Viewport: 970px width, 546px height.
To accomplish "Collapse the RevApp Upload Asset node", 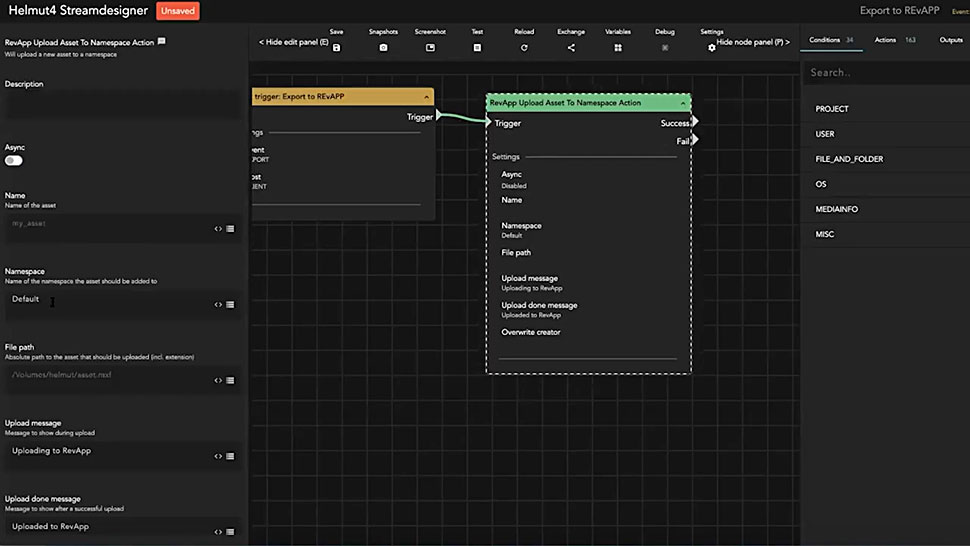I will pyautogui.click(x=683, y=103).
